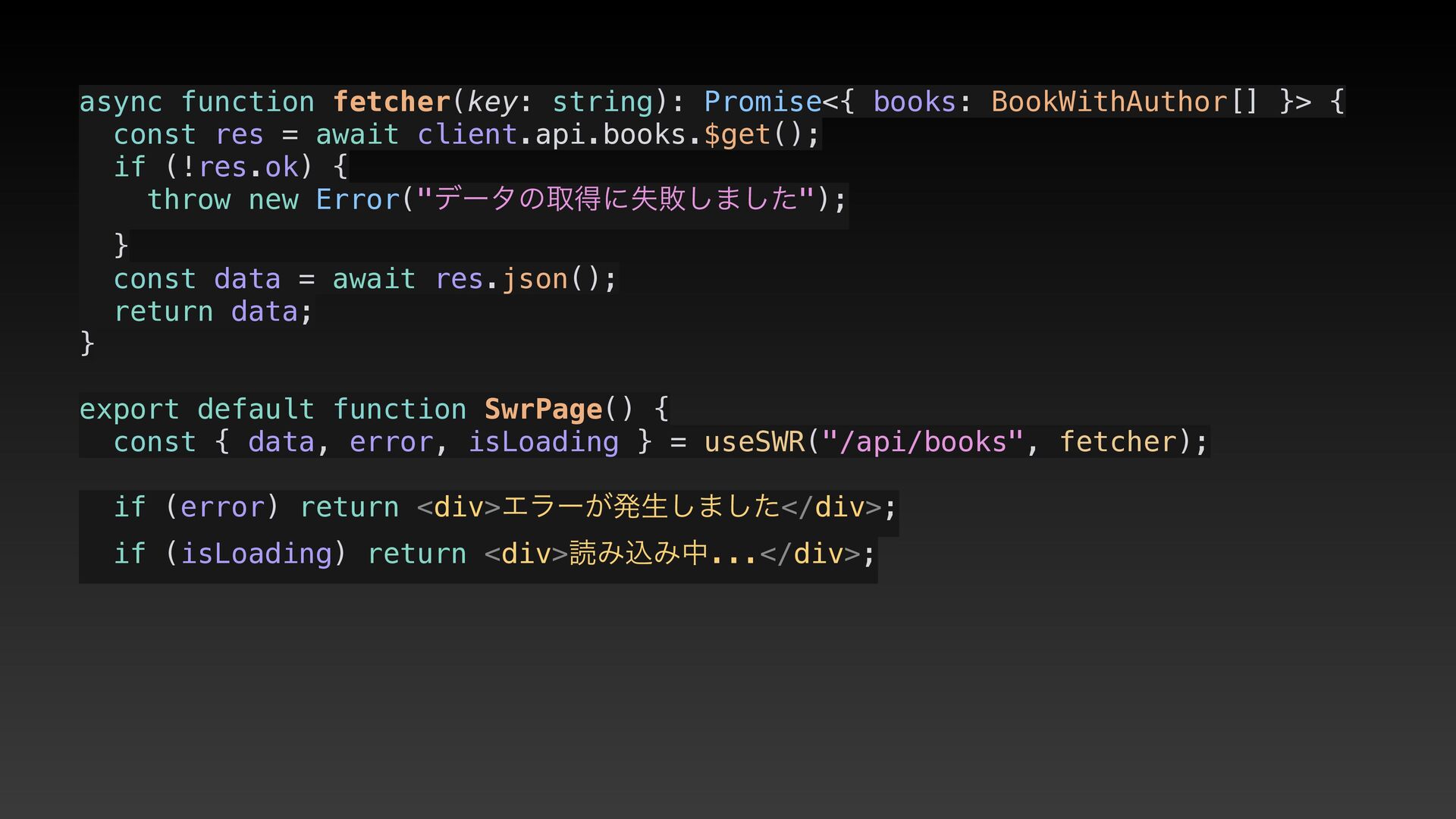Click the 'client' identifier in await line
The height and width of the screenshot is (819, 1456).
(466, 134)
